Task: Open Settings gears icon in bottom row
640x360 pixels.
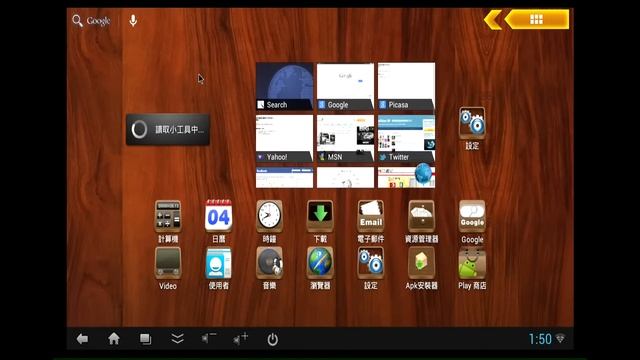Action: tap(371, 263)
